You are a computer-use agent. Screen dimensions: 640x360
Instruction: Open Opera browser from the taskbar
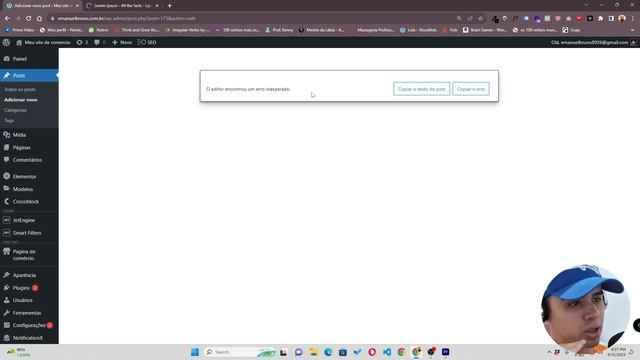point(372,352)
